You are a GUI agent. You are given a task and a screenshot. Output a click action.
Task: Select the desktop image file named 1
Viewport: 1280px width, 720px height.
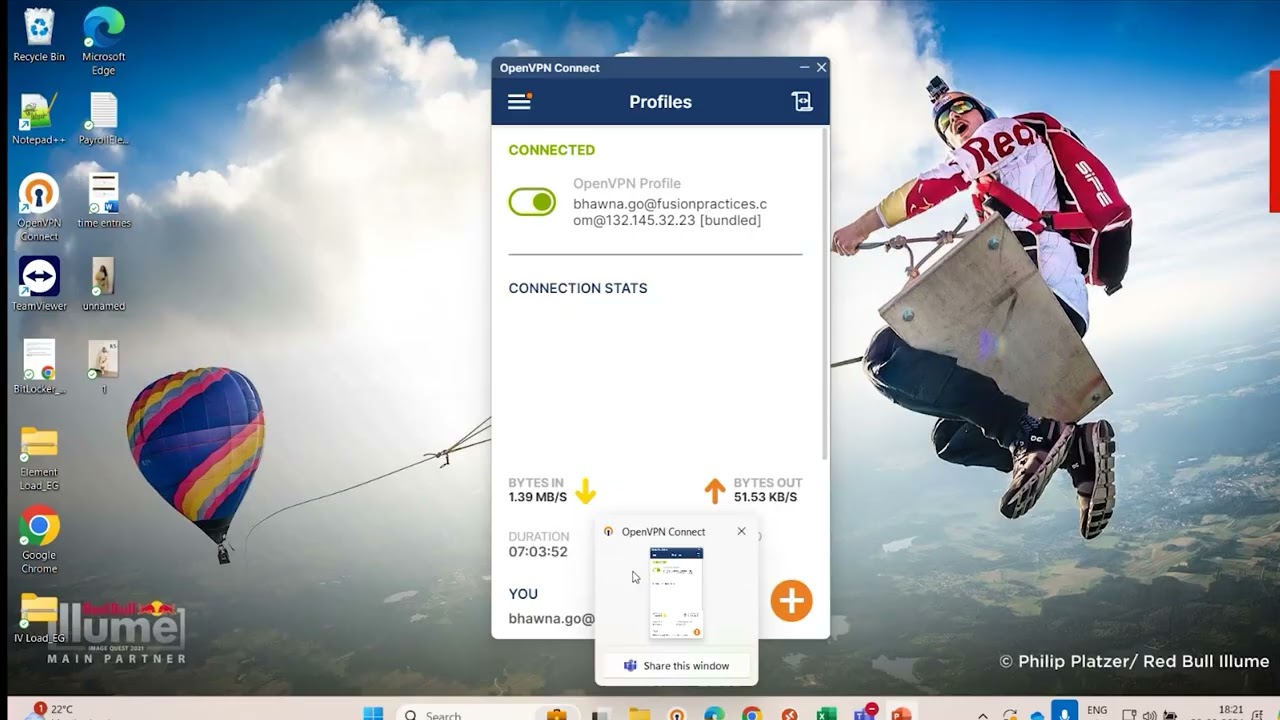tap(104, 367)
